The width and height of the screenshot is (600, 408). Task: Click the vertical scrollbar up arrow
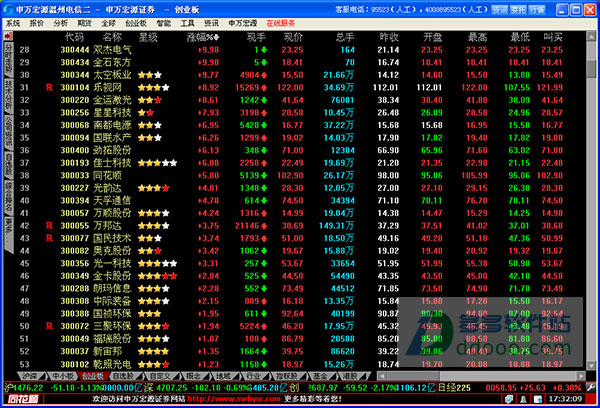591,36
